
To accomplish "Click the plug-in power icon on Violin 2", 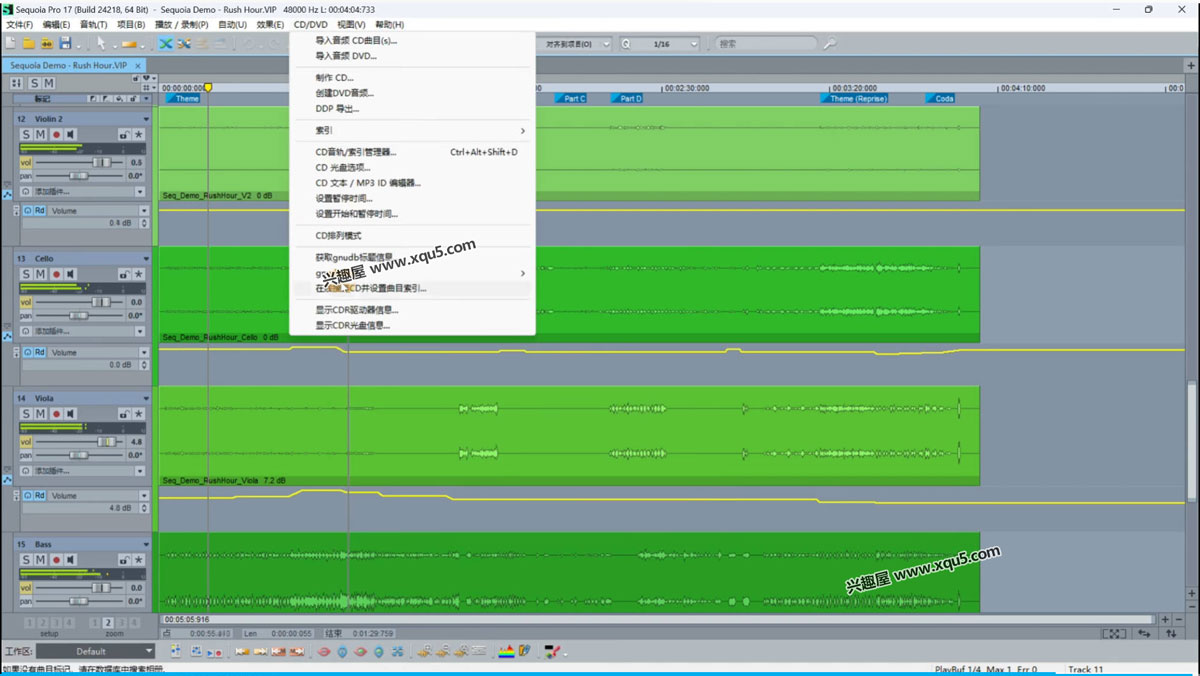I will click(26, 192).
